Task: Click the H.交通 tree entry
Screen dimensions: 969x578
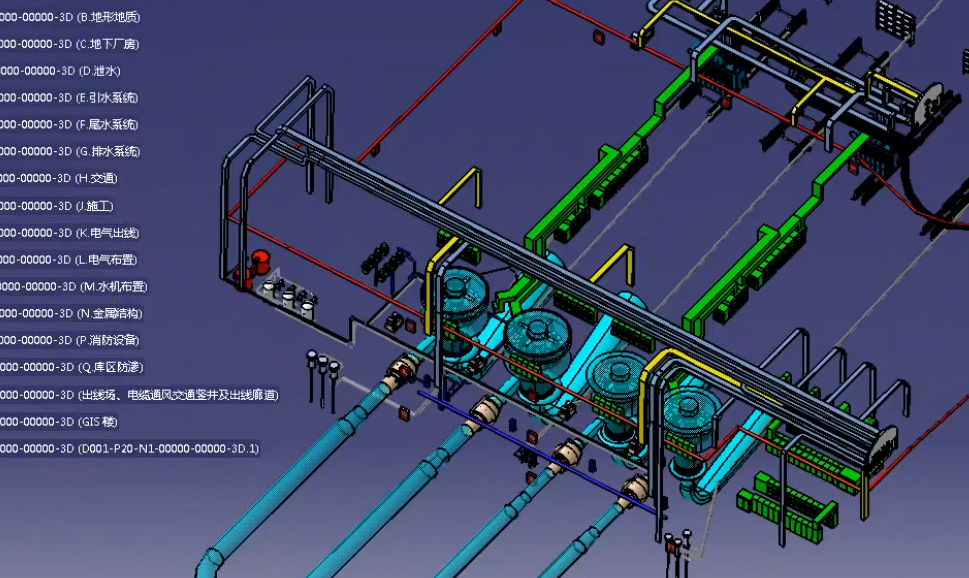Action: click(x=59, y=178)
